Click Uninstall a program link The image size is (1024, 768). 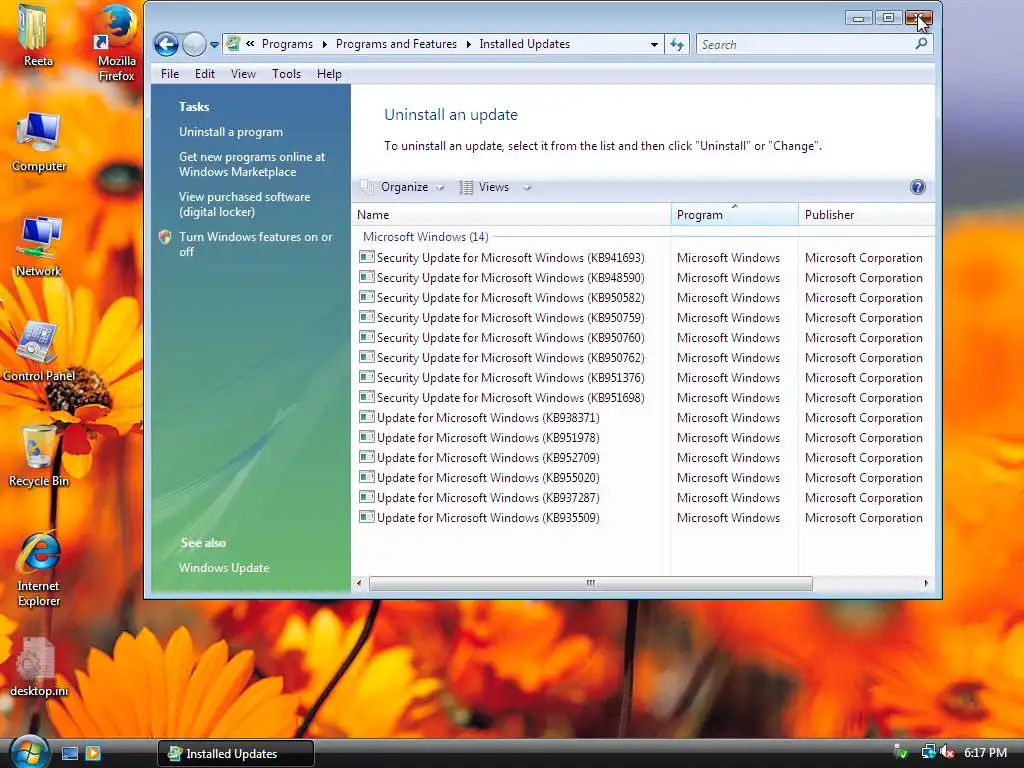pos(231,132)
